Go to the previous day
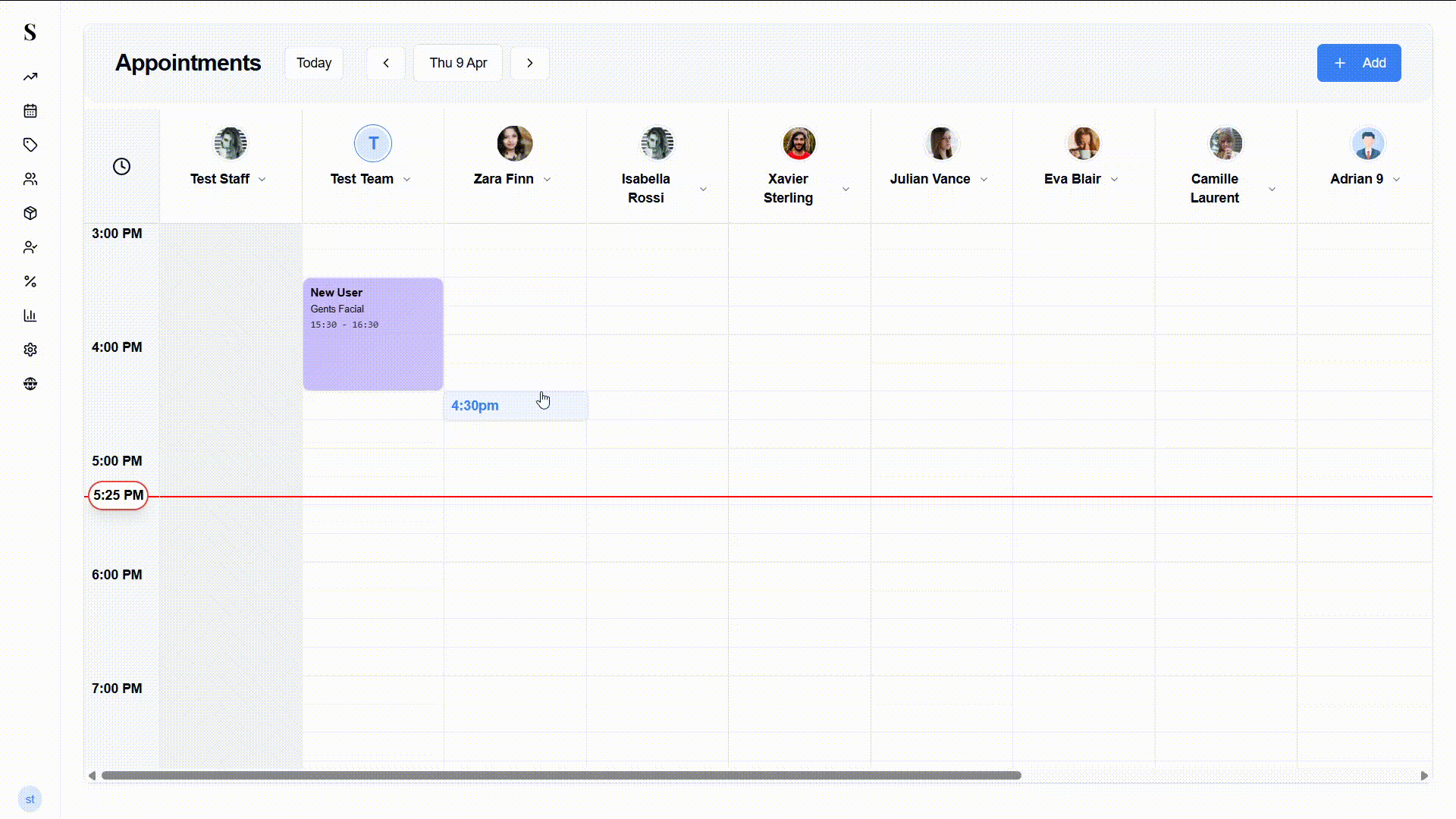 pyautogui.click(x=386, y=63)
